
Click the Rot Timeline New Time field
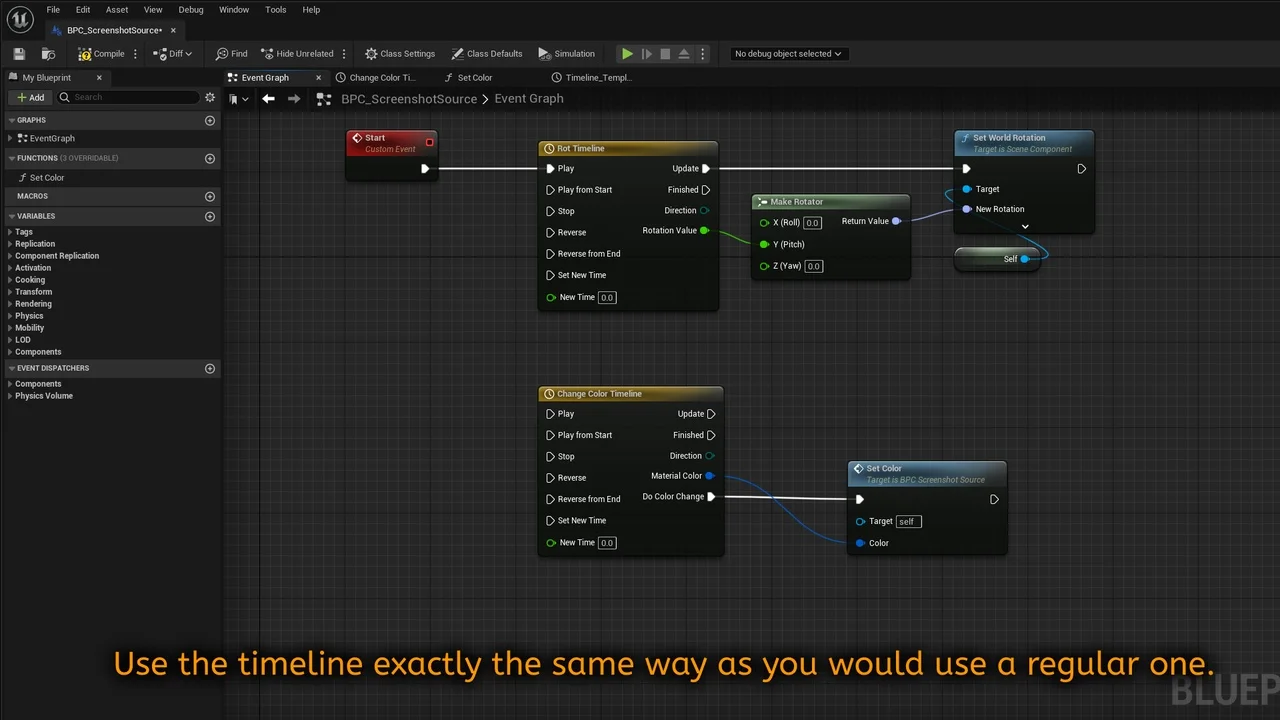[607, 297]
